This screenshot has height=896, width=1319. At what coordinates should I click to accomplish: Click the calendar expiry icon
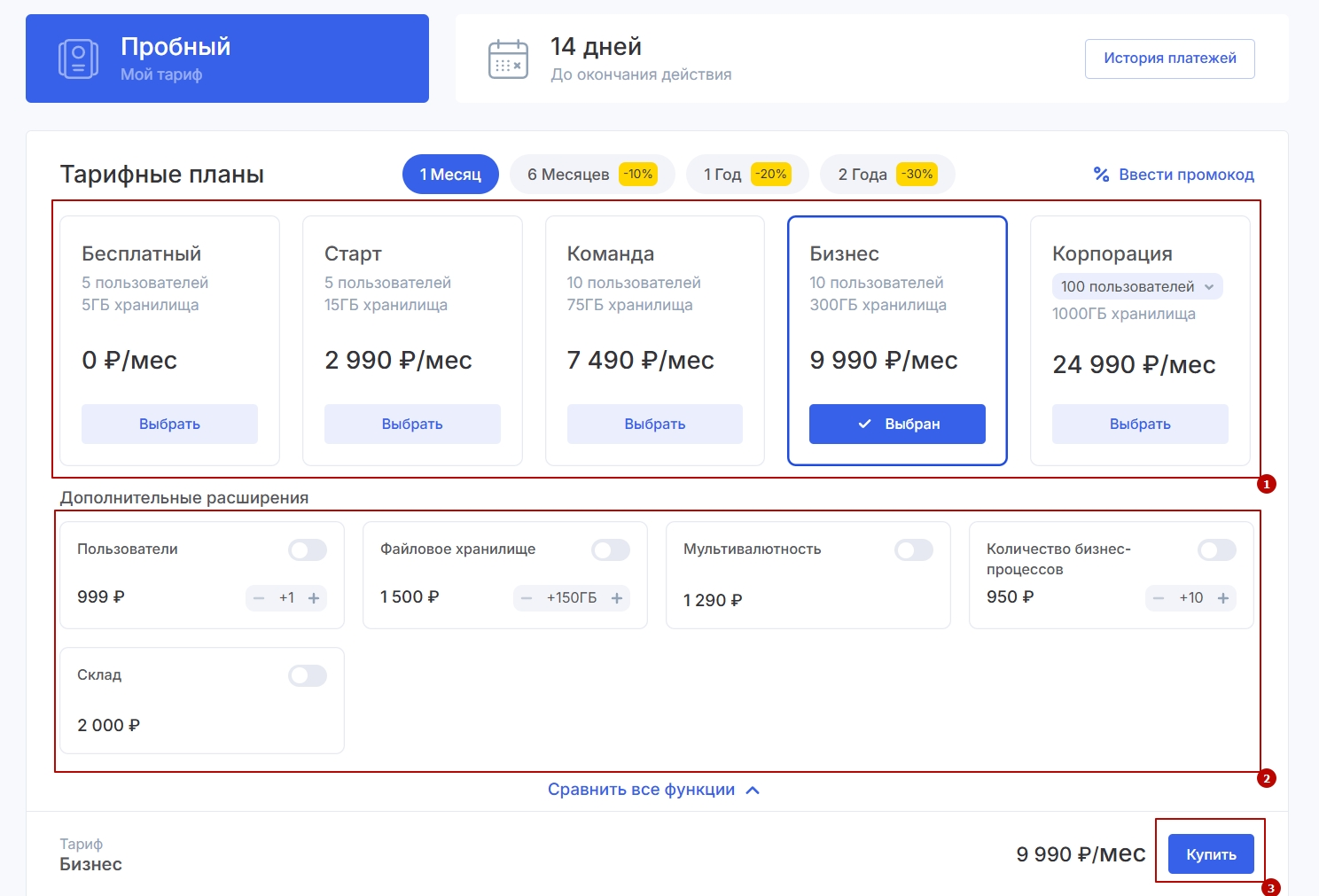[x=508, y=59]
